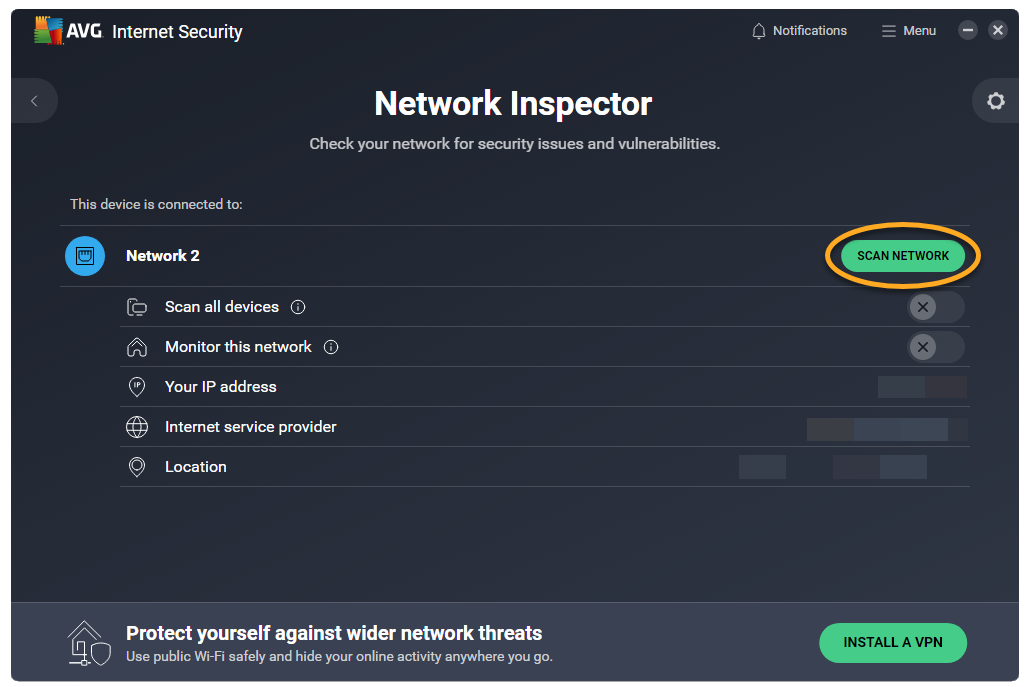Open Notifications panel
Viewport: 1027px width, 687px height.
(x=809, y=31)
